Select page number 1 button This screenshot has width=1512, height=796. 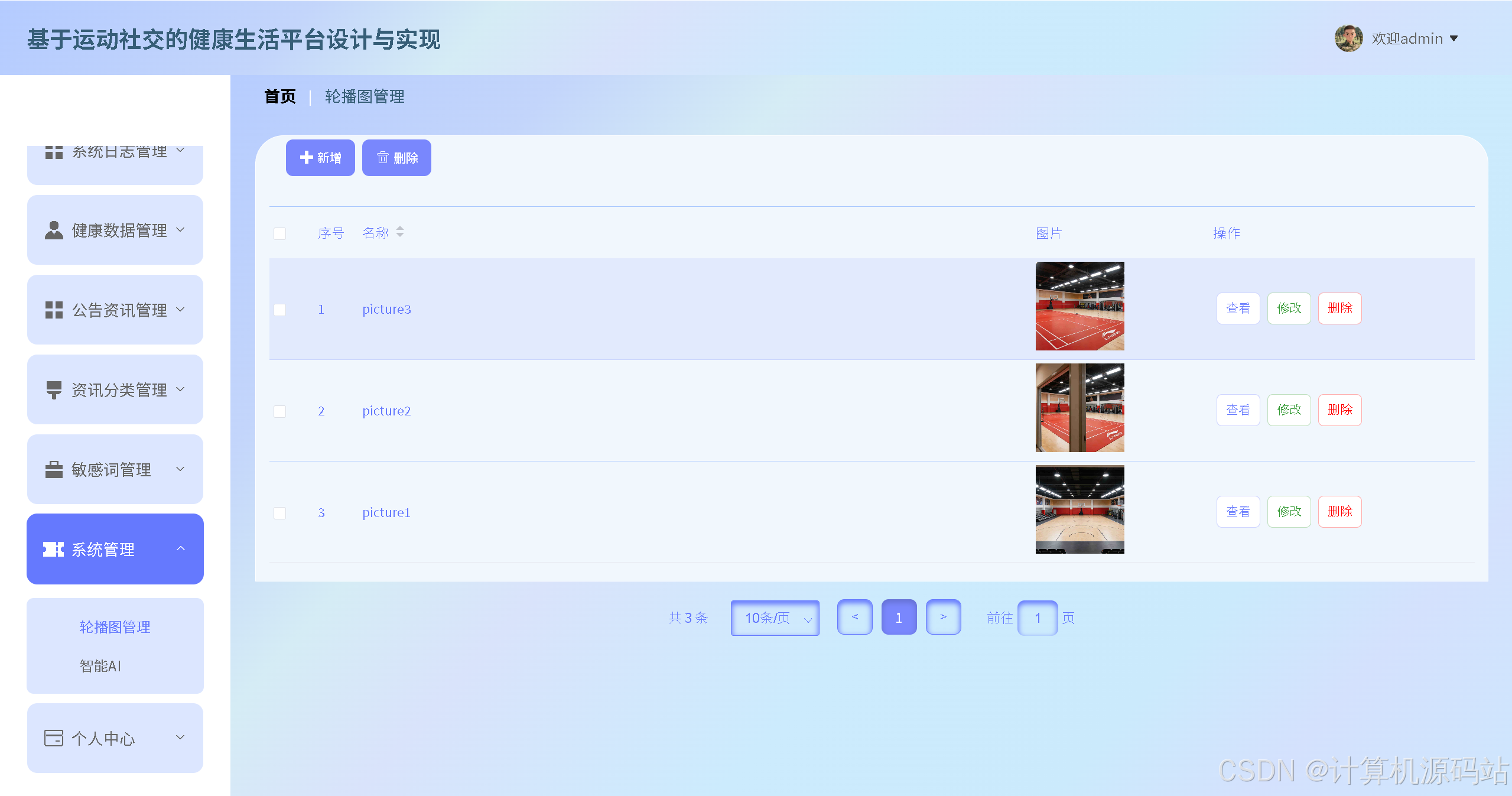(899, 617)
